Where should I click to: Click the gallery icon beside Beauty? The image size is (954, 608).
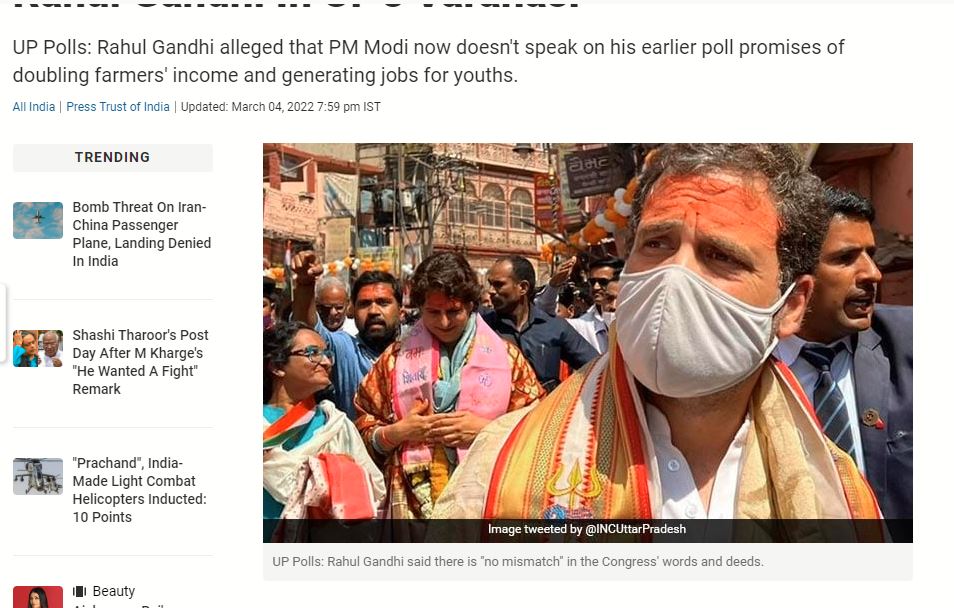(x=79, y=591)
